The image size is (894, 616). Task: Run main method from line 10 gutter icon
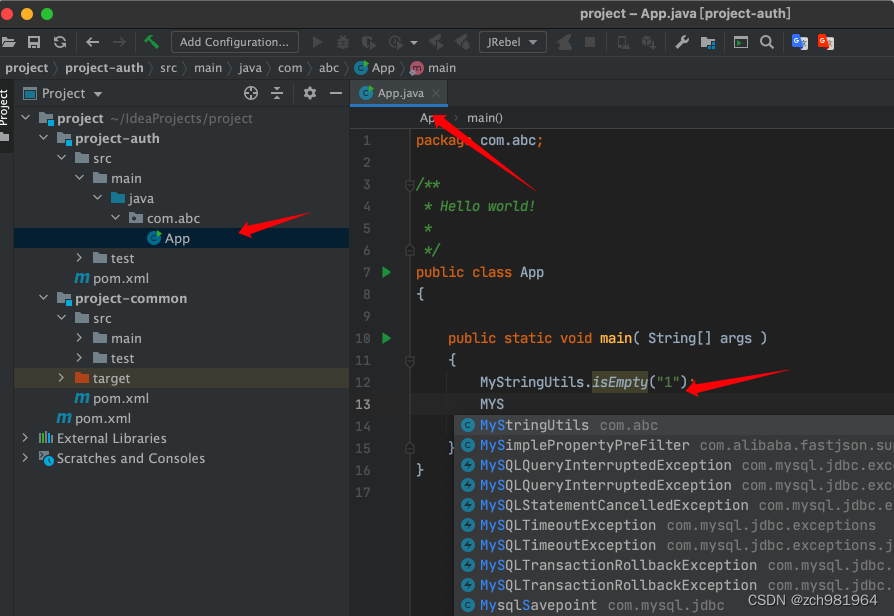387,338
